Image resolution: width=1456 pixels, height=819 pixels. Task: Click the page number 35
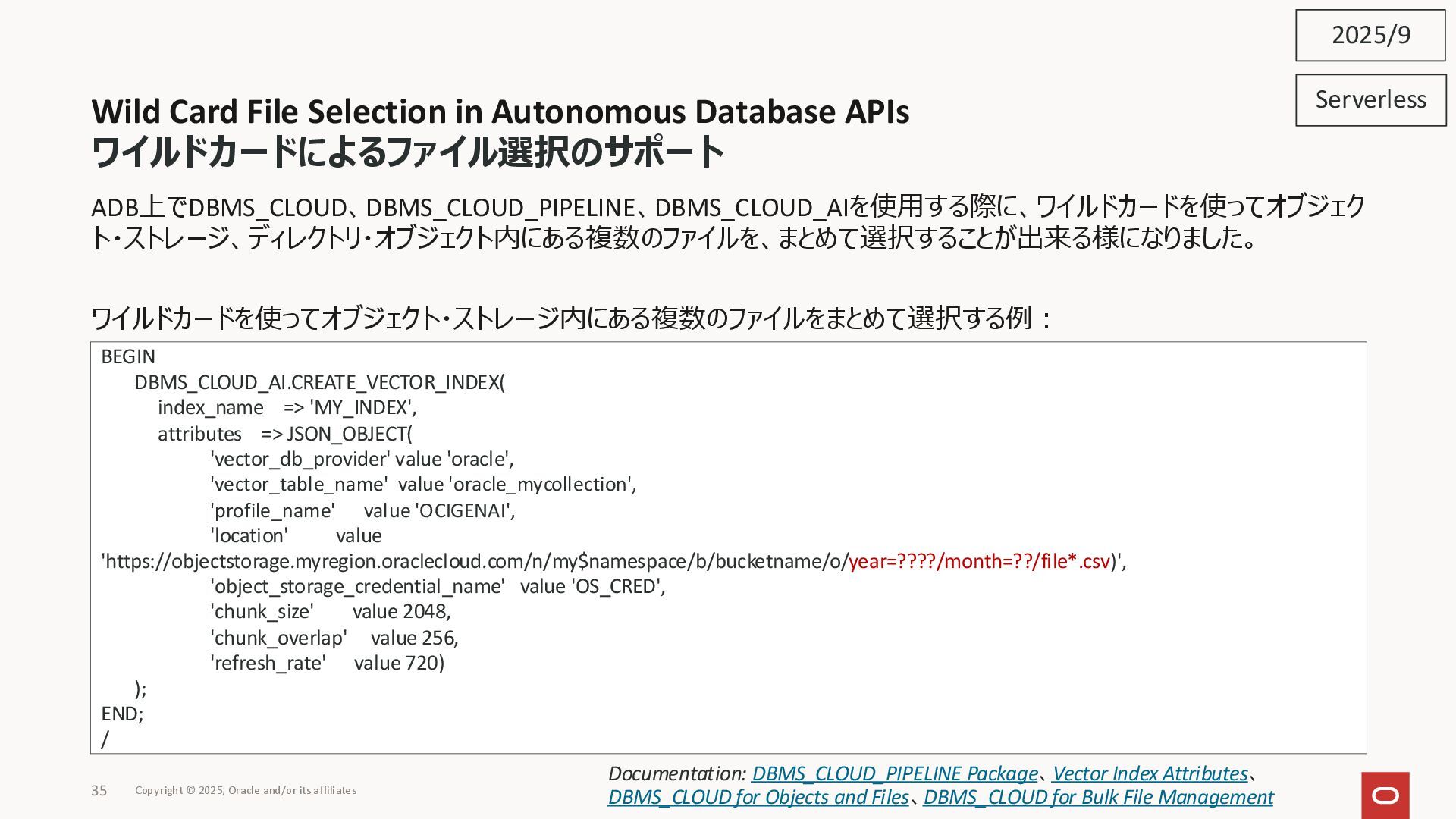(99, 790)
